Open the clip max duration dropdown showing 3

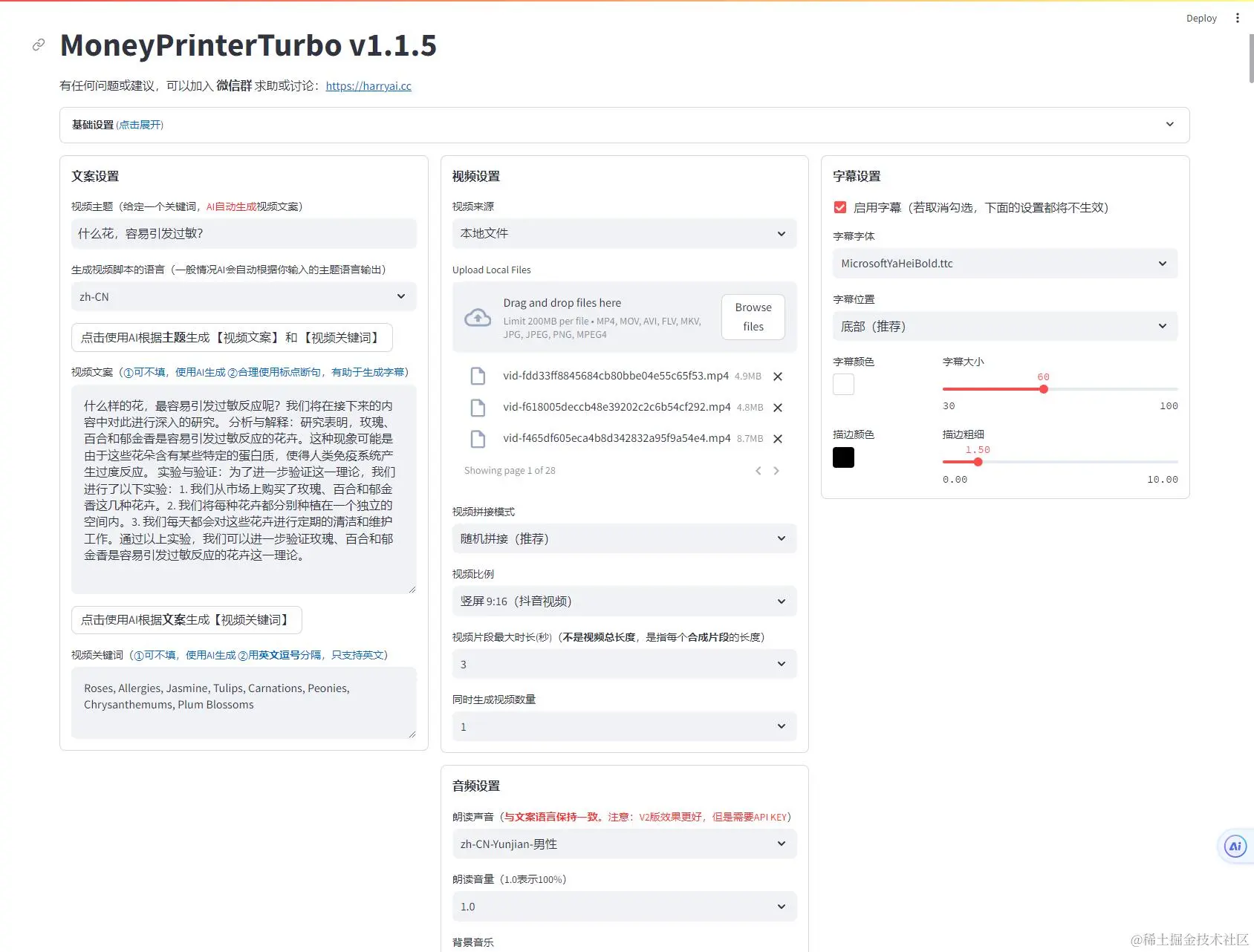[624, 664]
